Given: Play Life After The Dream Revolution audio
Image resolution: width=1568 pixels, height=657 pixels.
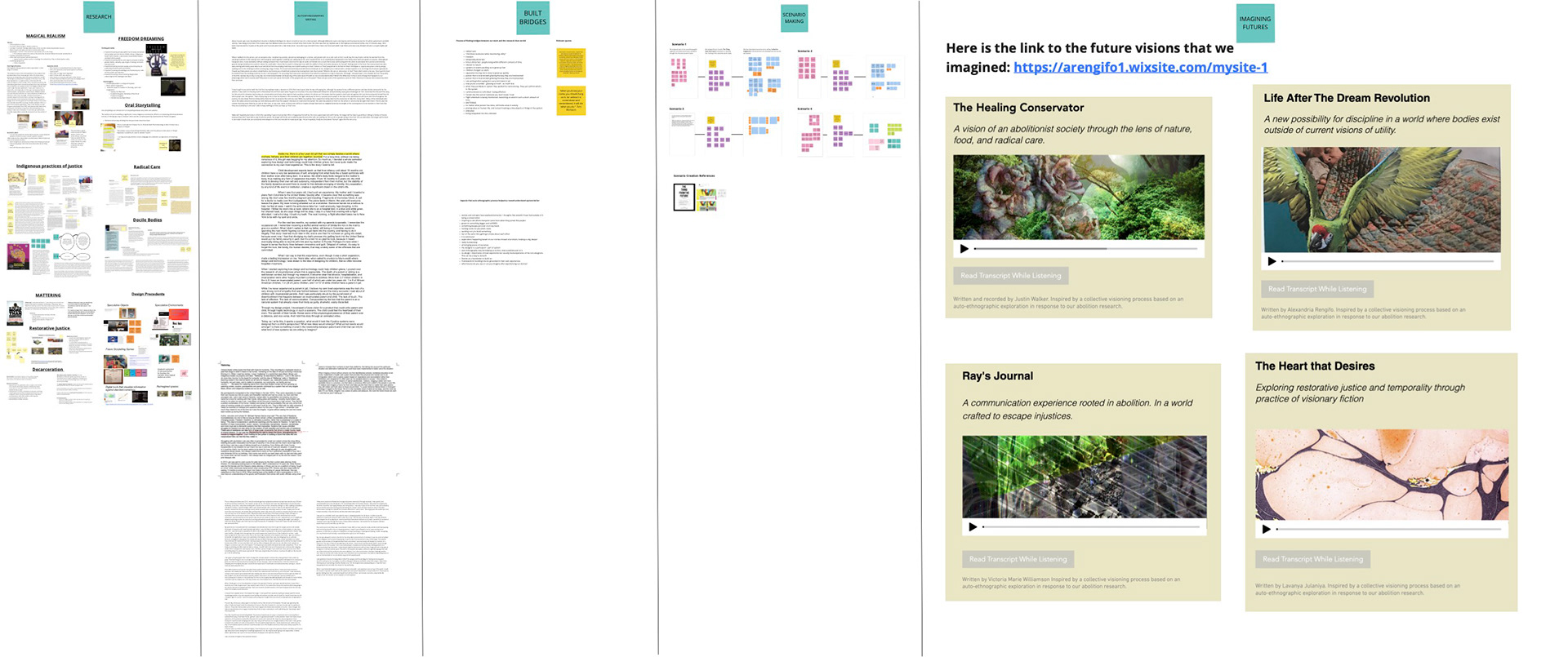Looking at the screenshot, I should [x=1272, y=262].
